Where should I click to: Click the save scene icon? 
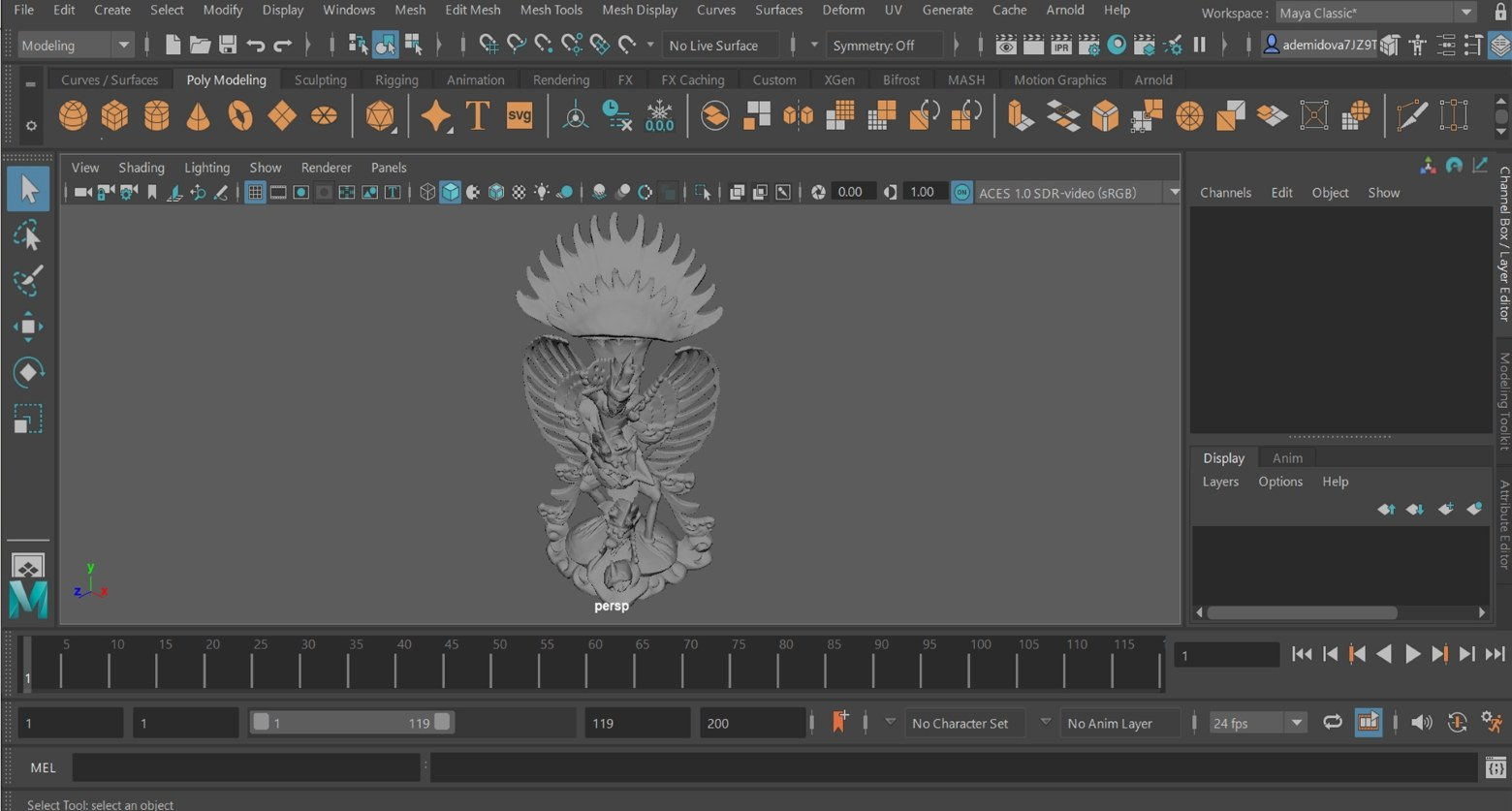[228, 45]
